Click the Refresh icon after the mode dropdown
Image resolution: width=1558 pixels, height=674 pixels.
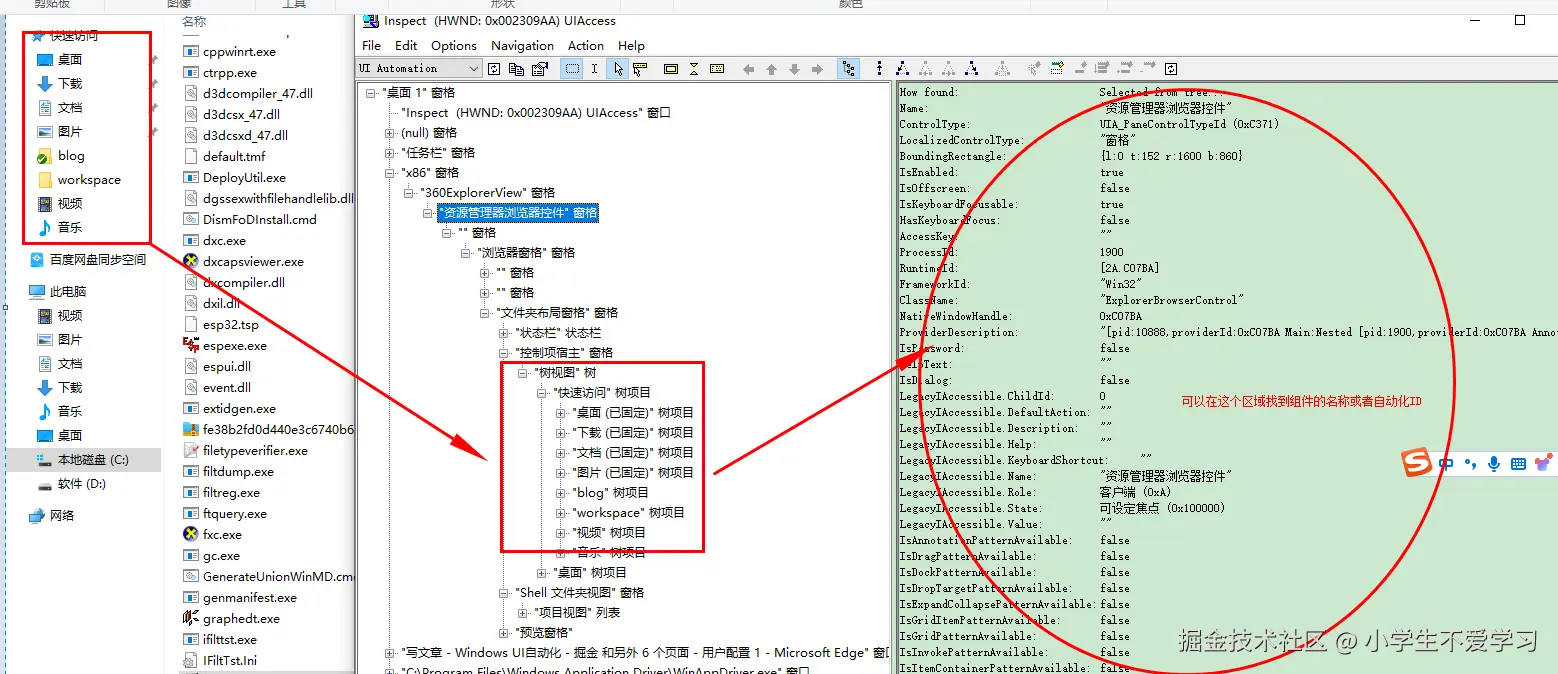tap(494, 69)
